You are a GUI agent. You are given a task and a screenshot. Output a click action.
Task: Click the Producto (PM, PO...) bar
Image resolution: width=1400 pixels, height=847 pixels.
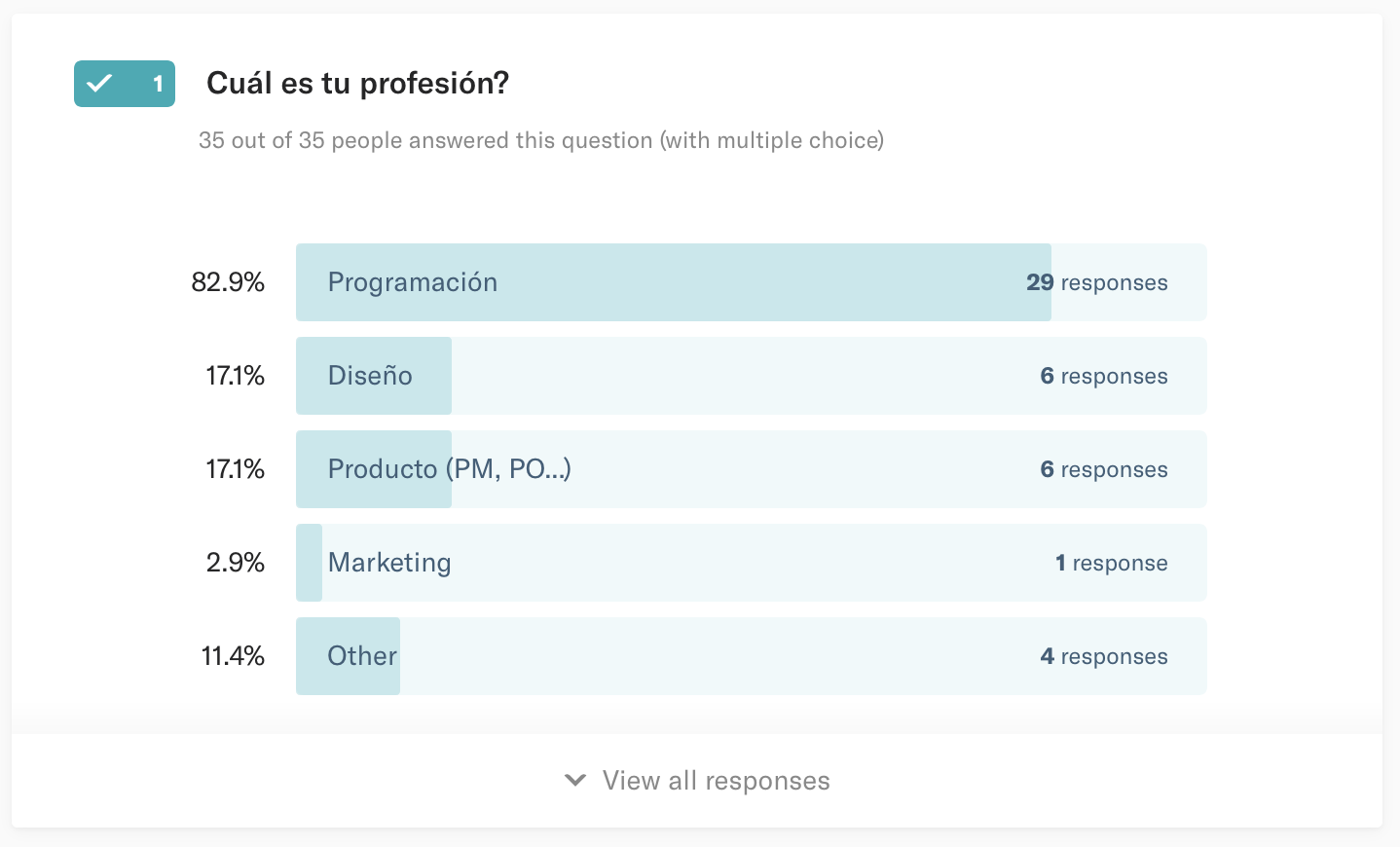(751, 469)
